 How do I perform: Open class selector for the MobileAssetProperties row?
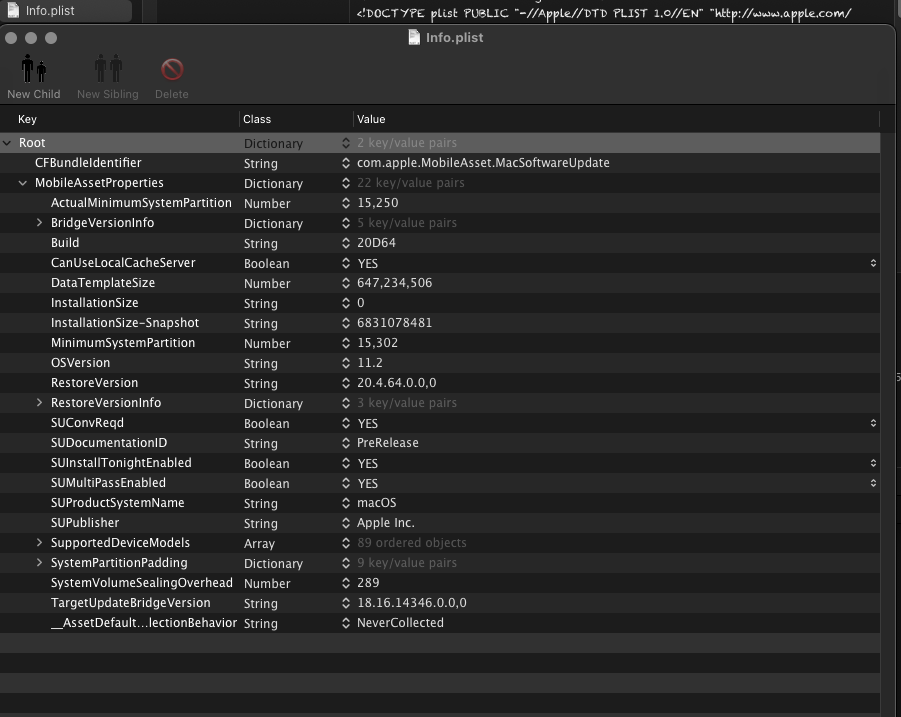point(345,183)
